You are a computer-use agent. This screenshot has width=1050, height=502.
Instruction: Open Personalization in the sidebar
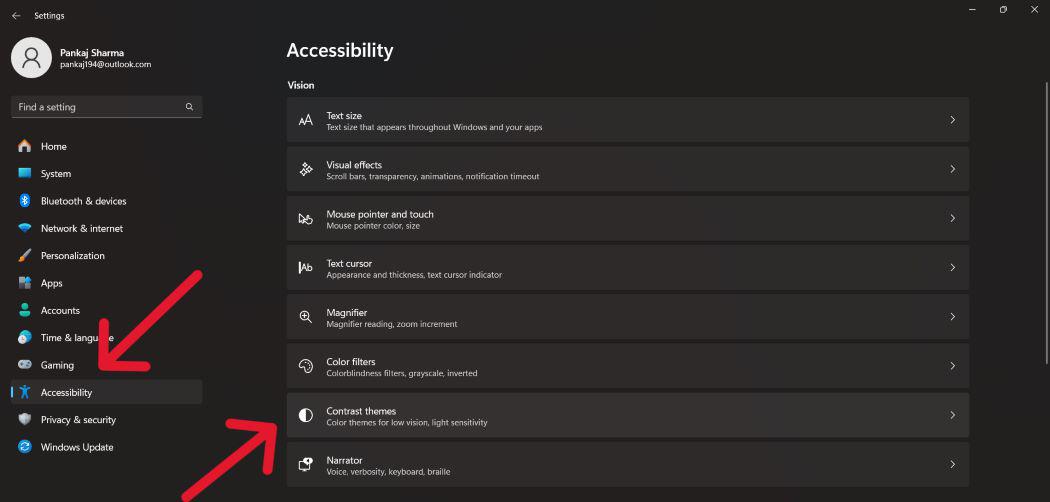click(x=72, y=256)
